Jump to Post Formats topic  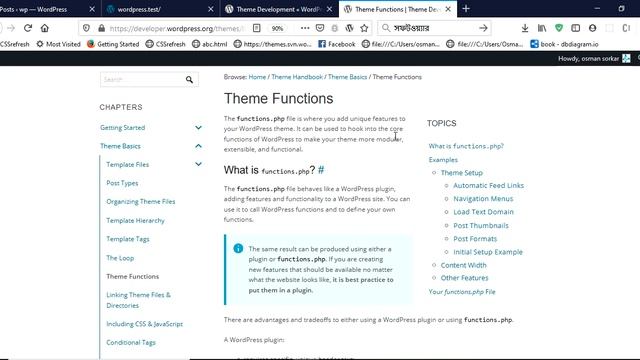point(475,239)
